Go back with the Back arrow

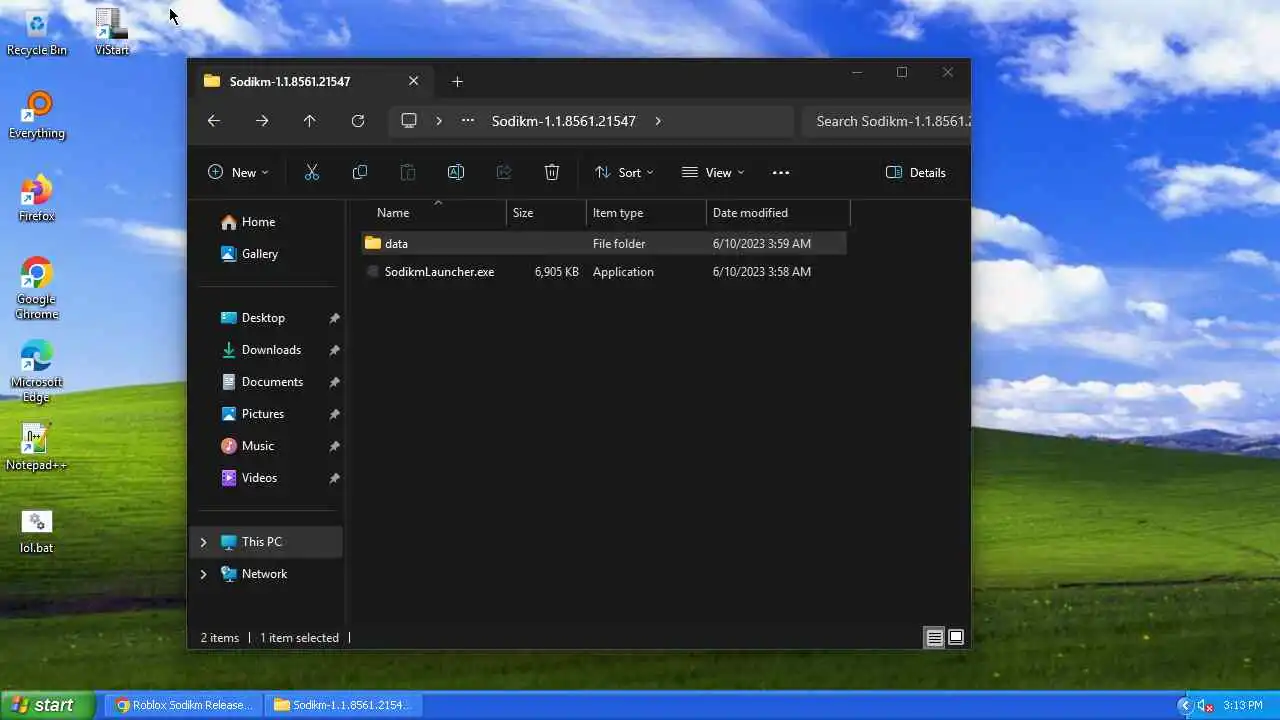tap(214, 121)
